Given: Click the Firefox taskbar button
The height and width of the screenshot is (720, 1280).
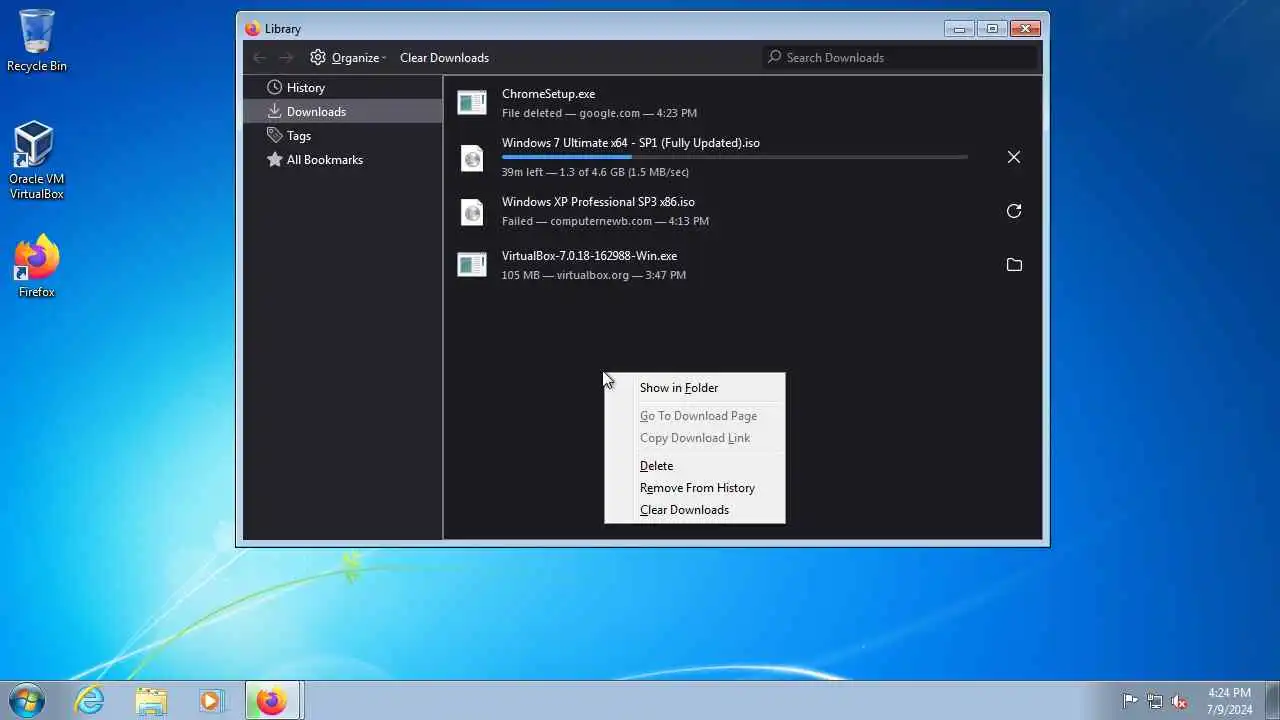Looking at the screenshot, I should [x=272, y=700].
